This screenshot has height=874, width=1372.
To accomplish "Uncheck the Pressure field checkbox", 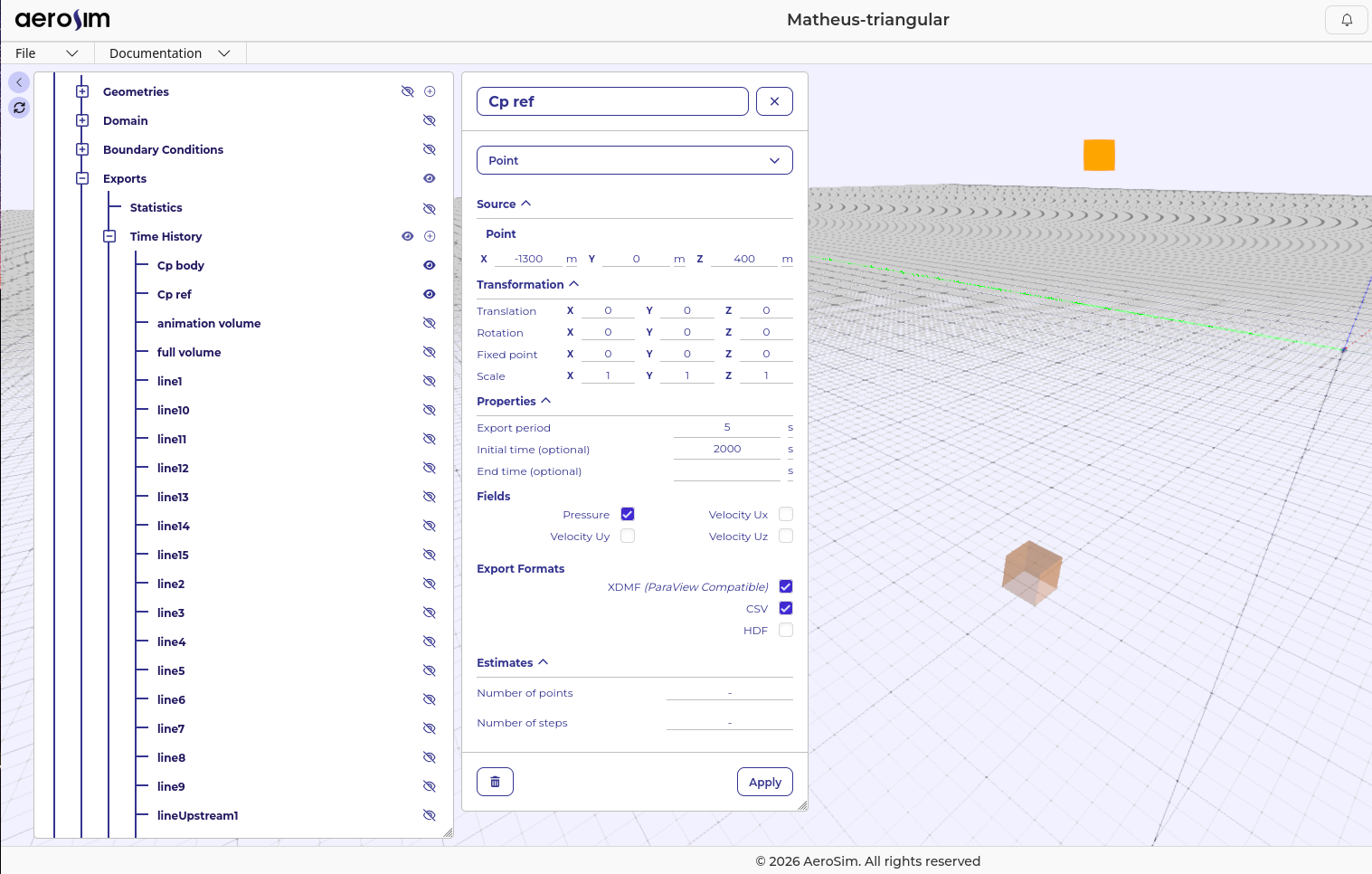I will pos(628,514).
